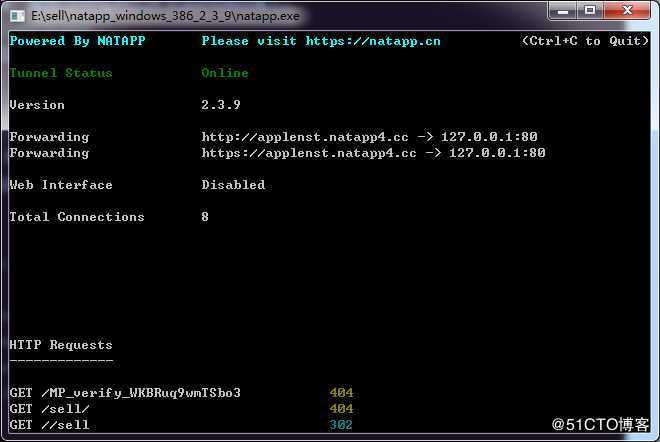Click version value '2.3.9'
The image size is (660, 442).
221,105
